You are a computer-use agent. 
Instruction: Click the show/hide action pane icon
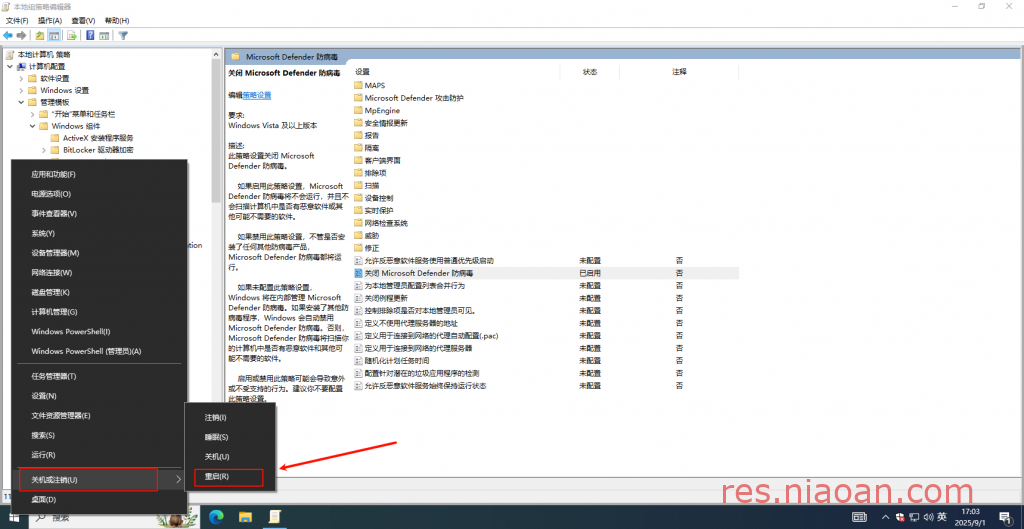[104, 35]
